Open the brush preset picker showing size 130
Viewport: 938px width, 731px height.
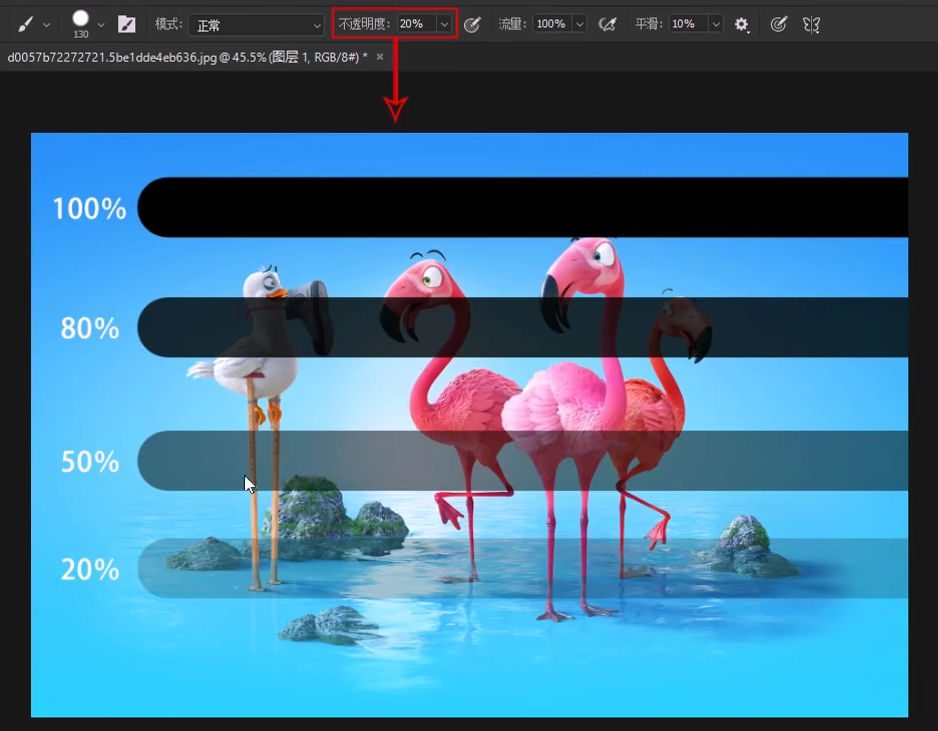pos(81,23)
